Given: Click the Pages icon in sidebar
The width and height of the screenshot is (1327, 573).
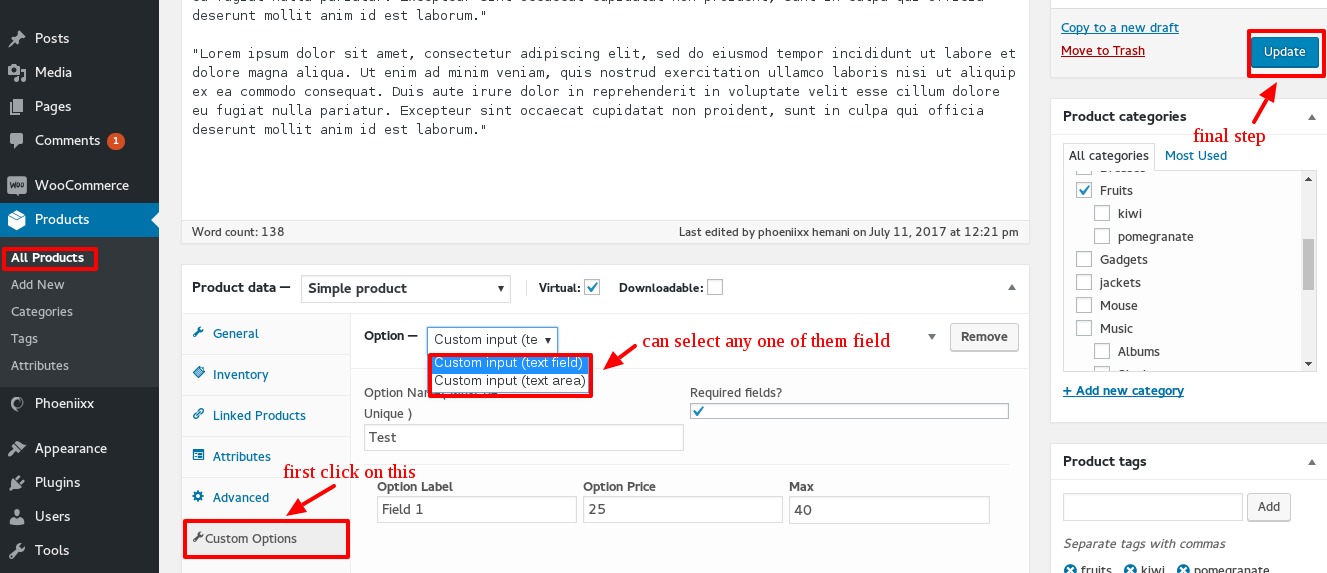Looking at the screenshot, I should pos(17,107).
